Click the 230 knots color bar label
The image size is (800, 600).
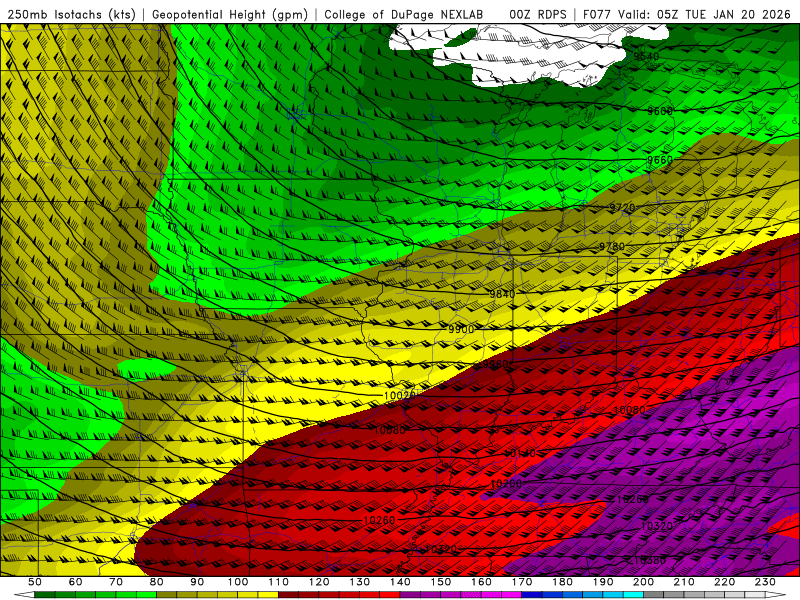(x=765, y=582)
